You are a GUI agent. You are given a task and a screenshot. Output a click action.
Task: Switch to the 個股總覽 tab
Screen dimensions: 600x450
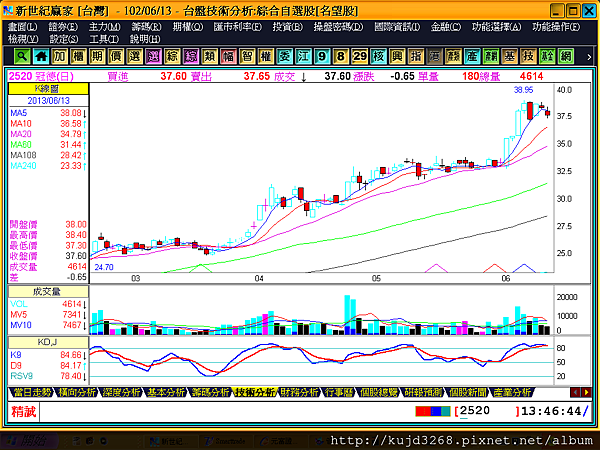(x=378, y=392)
